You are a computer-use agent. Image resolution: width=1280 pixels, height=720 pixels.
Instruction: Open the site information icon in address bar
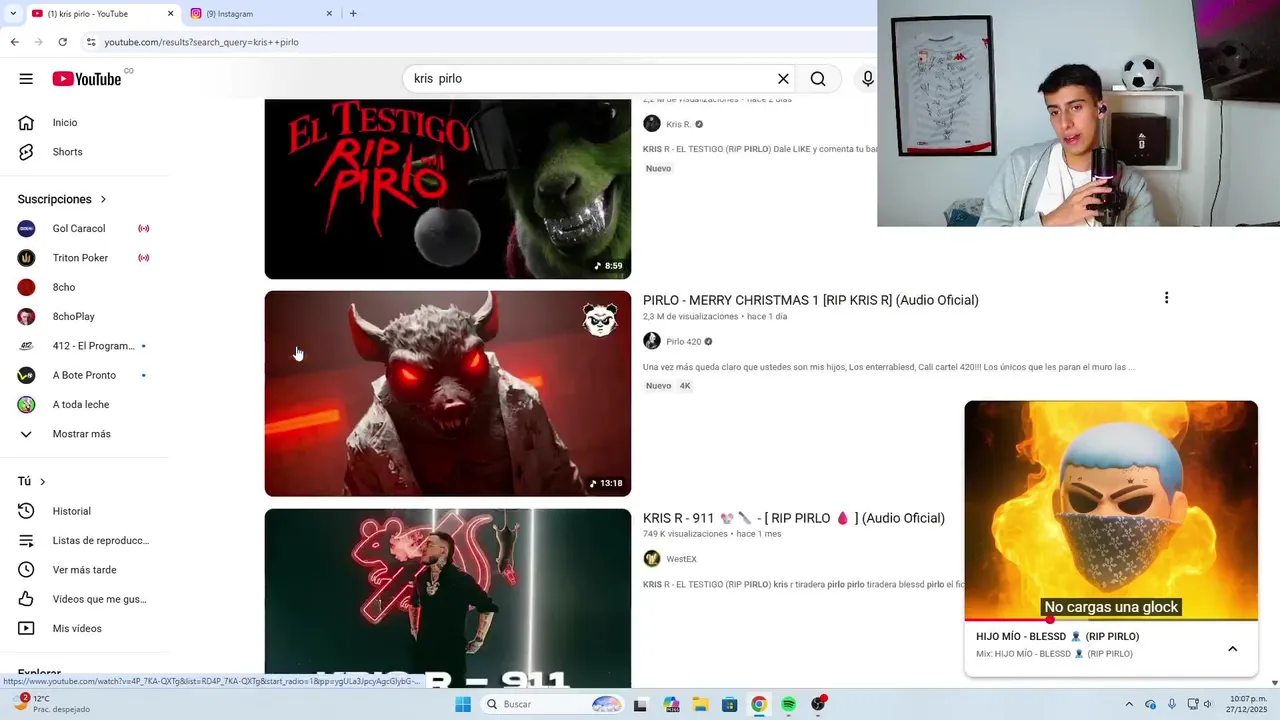91,42
